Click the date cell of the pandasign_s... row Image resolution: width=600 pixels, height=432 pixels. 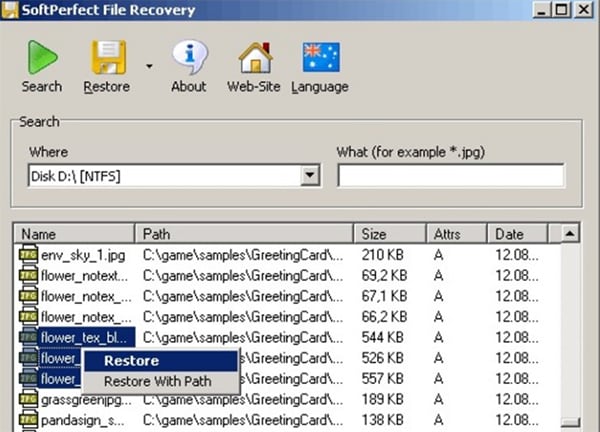coord(517,420)
